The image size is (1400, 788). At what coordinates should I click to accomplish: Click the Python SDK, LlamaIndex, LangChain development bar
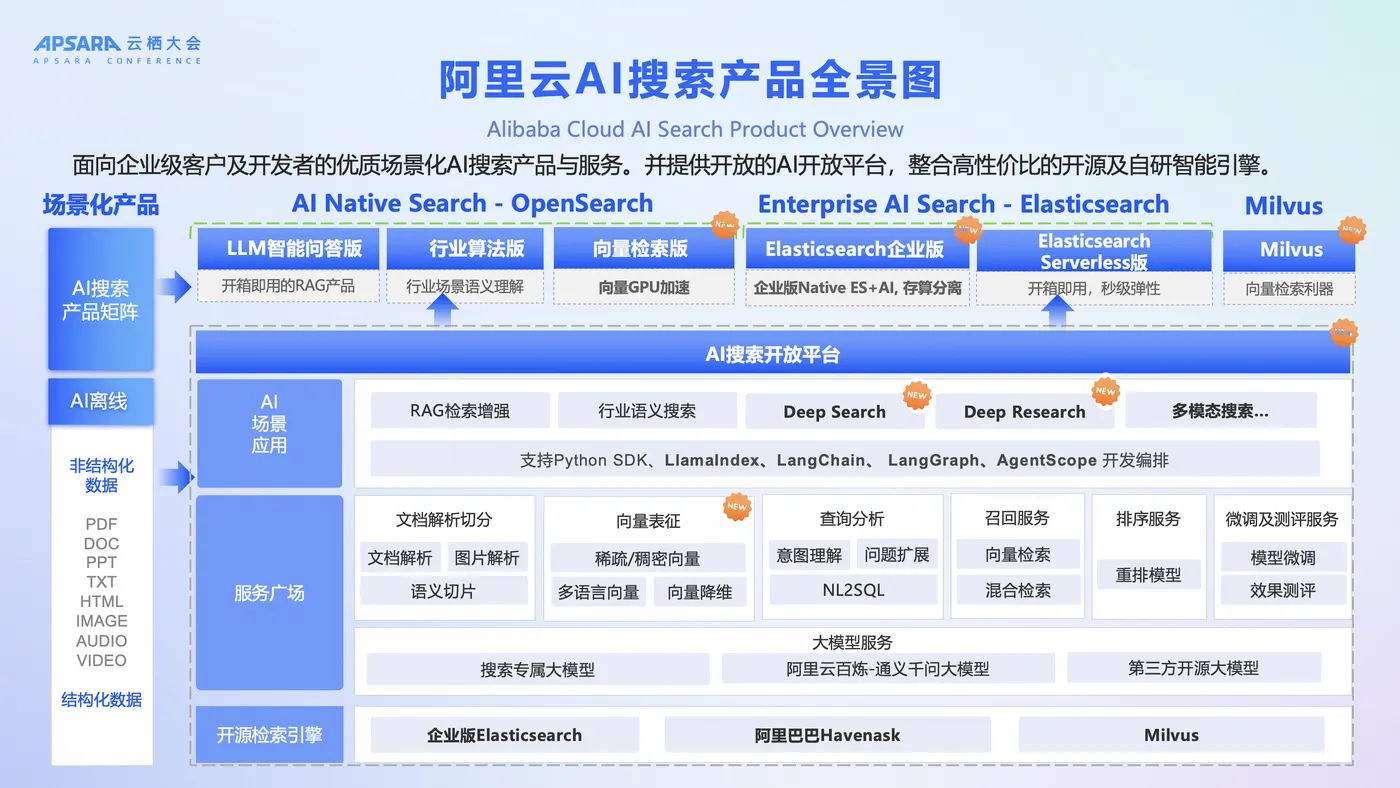[x=844, y=460]
